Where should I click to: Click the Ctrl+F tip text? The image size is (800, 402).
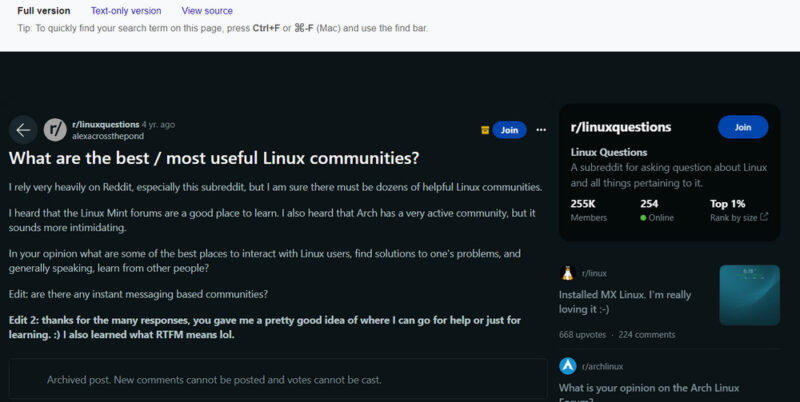222,28
